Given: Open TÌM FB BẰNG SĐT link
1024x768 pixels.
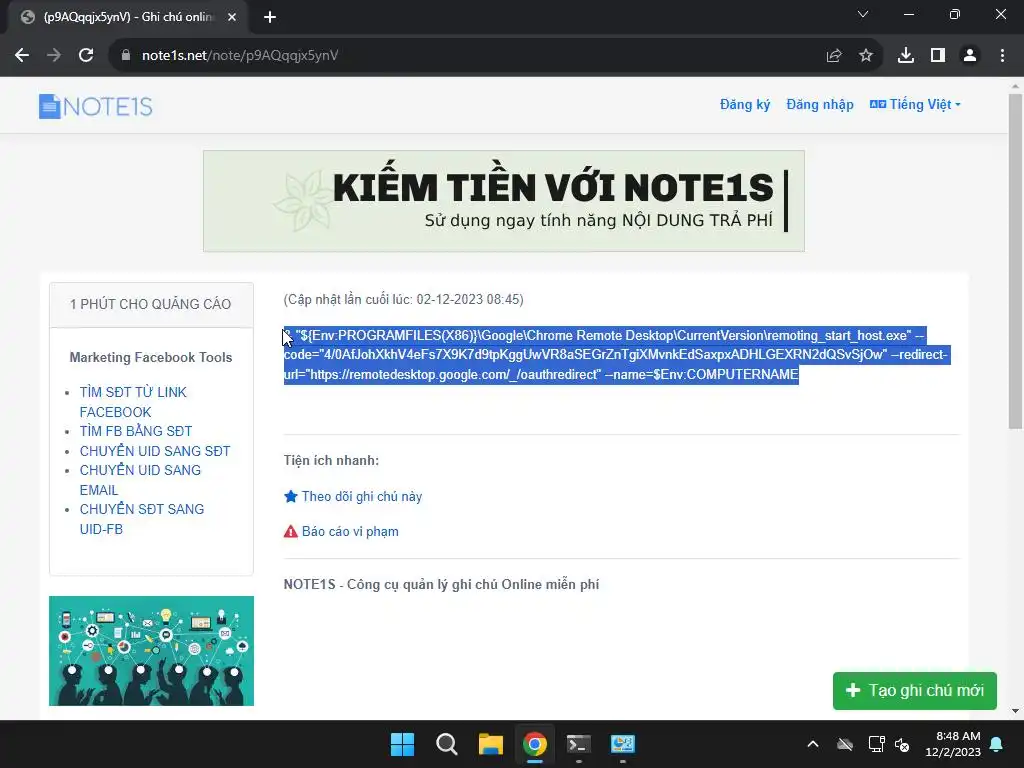Looking at the screenshot, I should [x=136, y=431].
